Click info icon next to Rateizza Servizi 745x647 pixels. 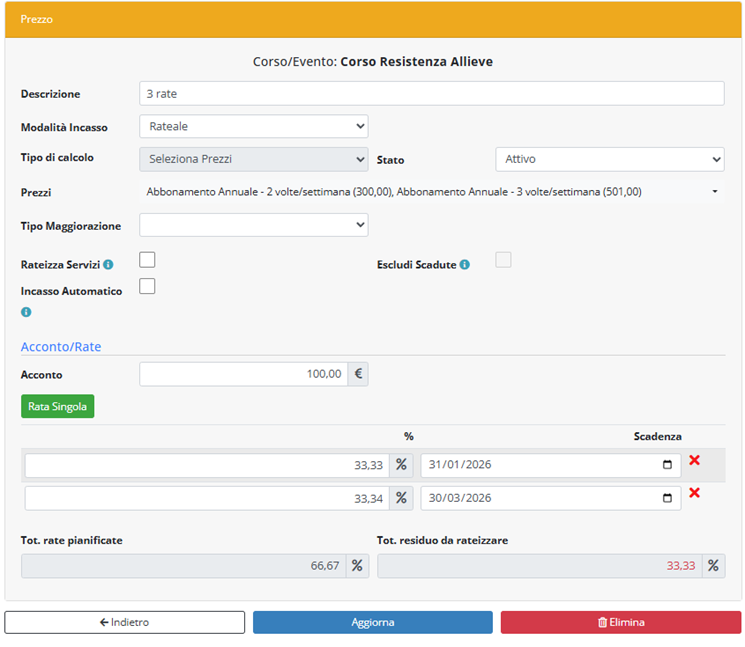point(108,265)
